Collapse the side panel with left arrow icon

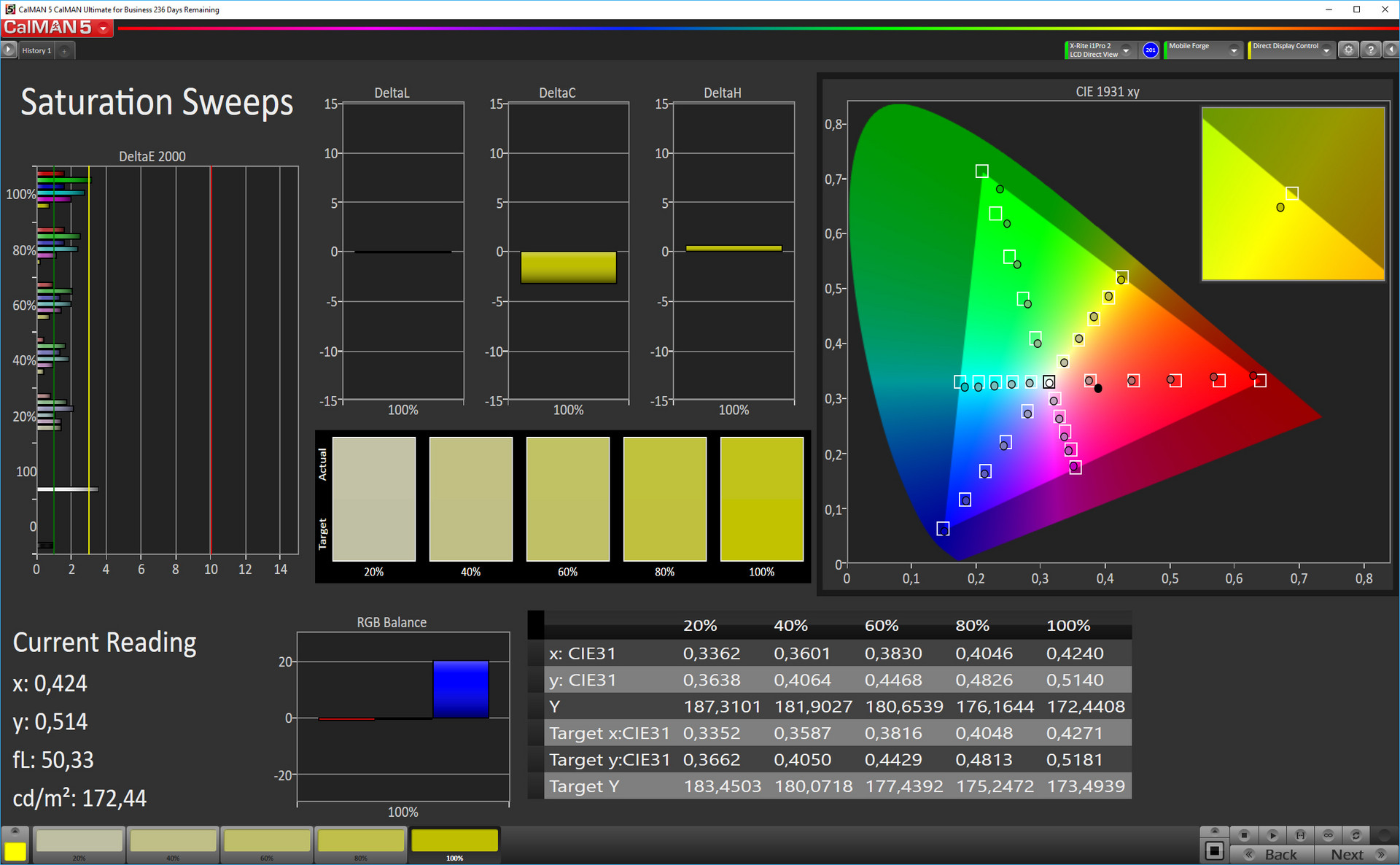click(1391, 50)
